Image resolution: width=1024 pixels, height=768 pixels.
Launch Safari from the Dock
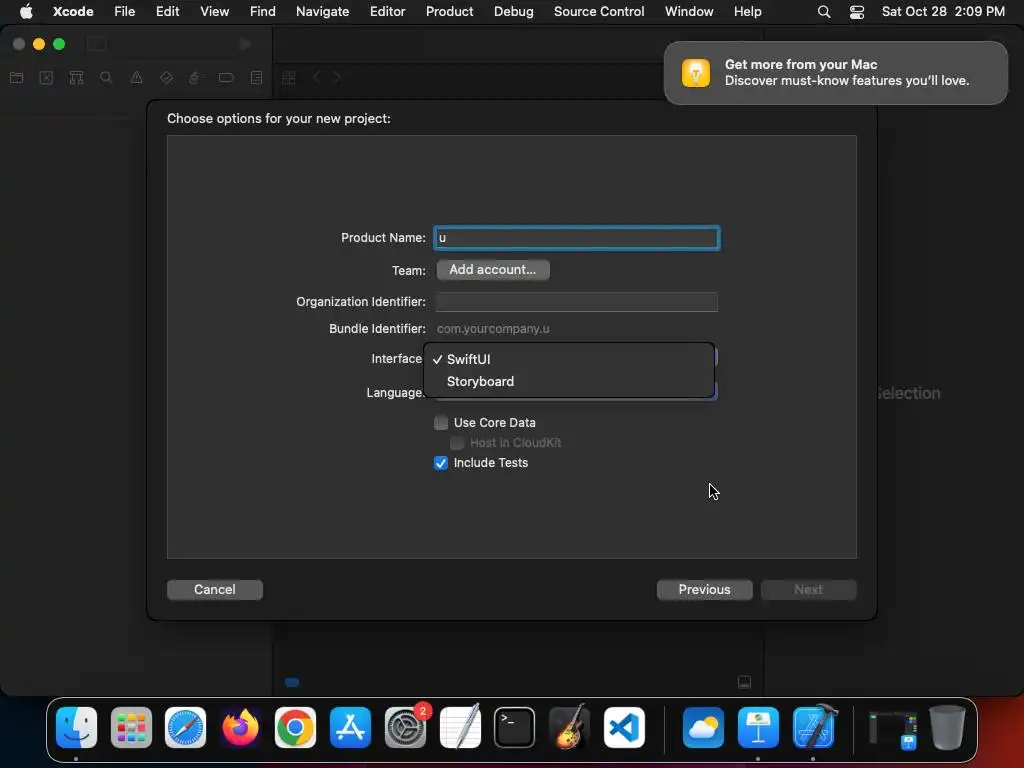pos(185,727)
